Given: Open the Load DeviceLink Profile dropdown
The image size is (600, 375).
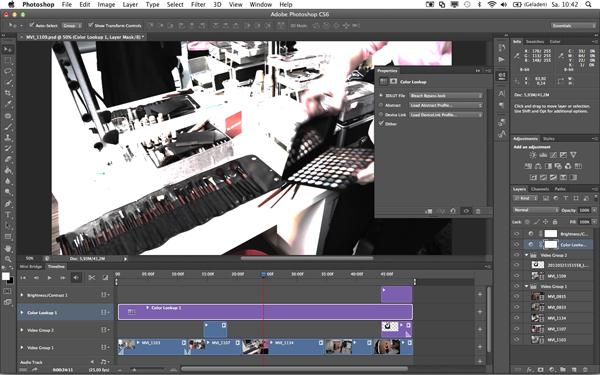Looking at the screenshot, I should click(446, 114).
